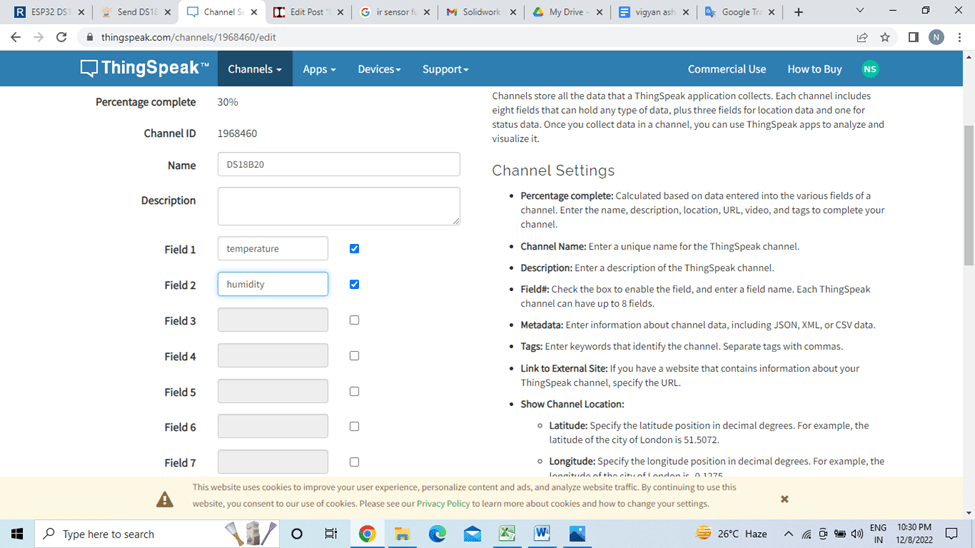This screenshot has height=548, width=975.
Task: Open weather widget showing 26°C Haze
Action: (731, 534)
